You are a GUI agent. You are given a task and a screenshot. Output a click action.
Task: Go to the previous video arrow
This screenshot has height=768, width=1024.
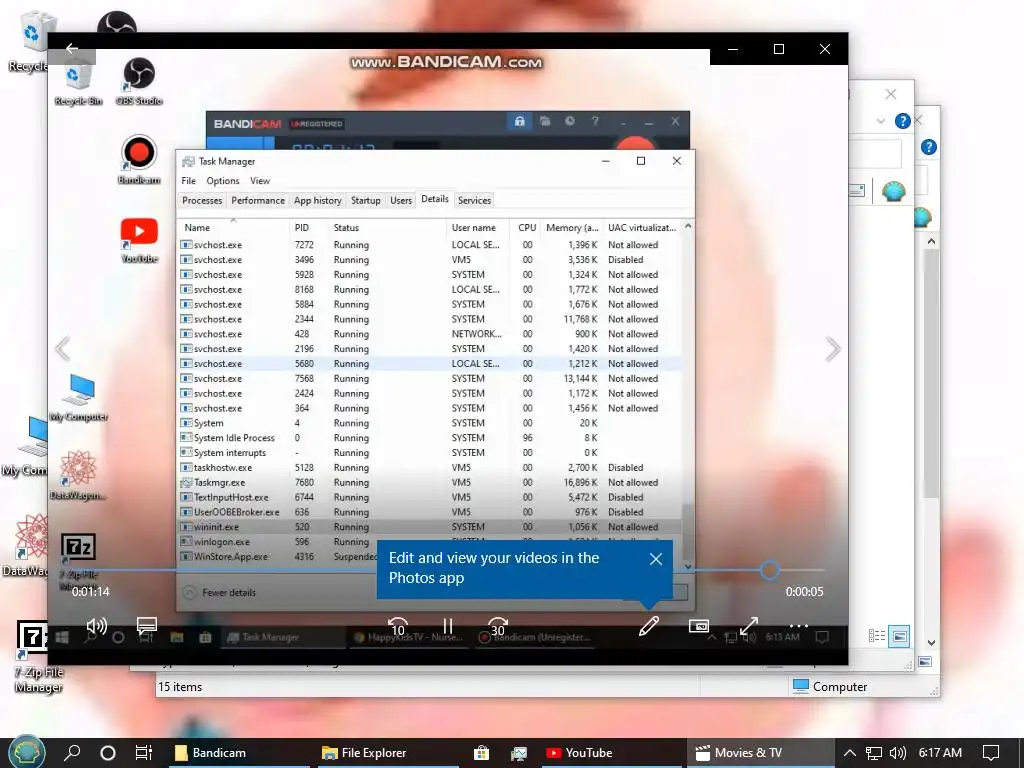click(63, 349)
